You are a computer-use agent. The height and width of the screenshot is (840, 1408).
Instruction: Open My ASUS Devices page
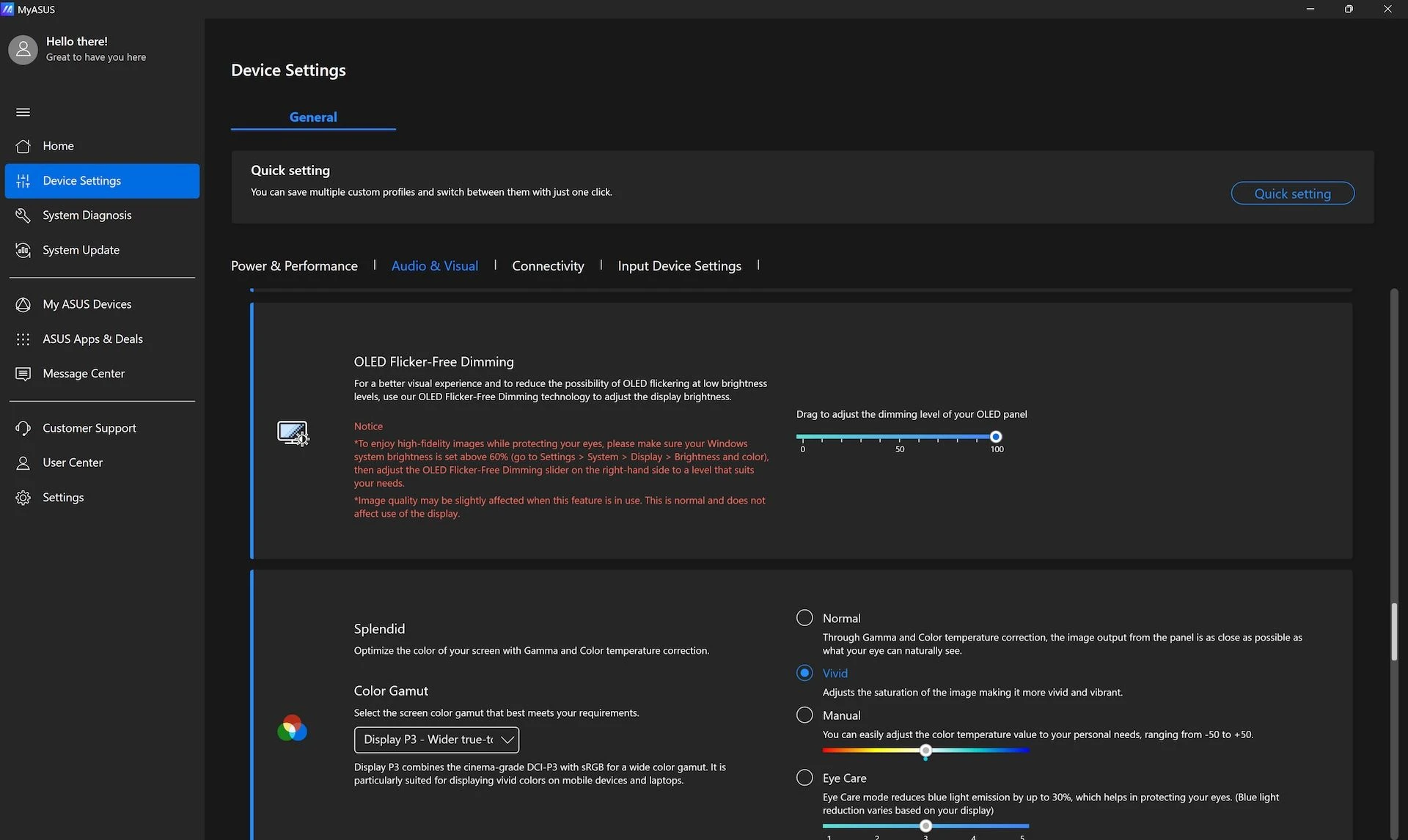(x=102, y=304)
